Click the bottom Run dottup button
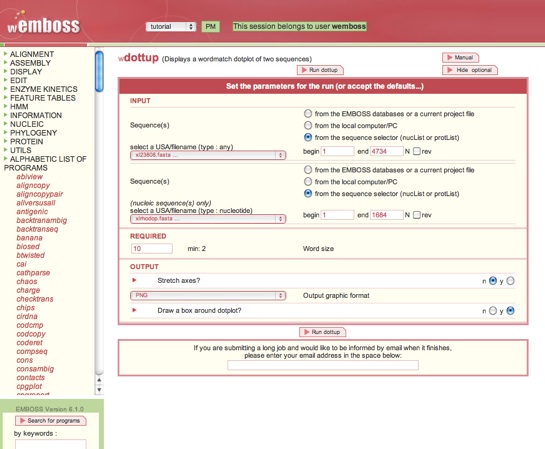The image size is (545, 449). pyautogui.click(x=323, y=332)
